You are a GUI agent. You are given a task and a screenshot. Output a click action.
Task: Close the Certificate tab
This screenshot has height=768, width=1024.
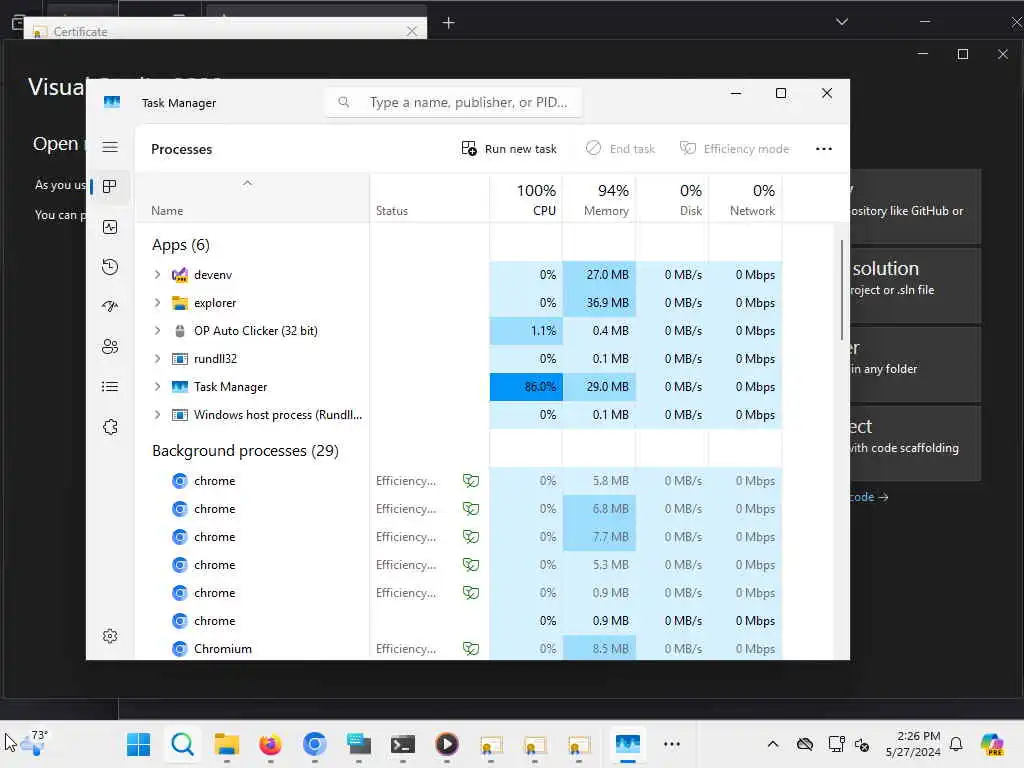[x=411, y=31]
